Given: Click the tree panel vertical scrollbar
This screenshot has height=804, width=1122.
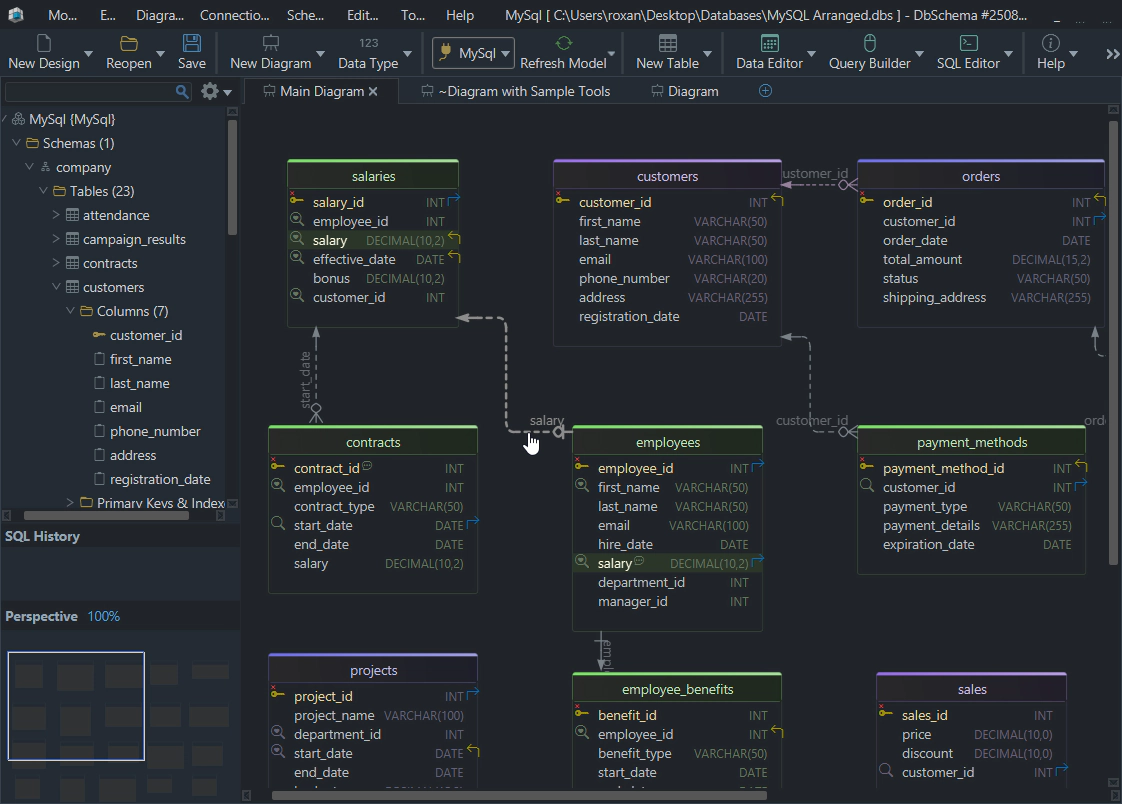Looking at the screenshot, I should click(232, 177).
